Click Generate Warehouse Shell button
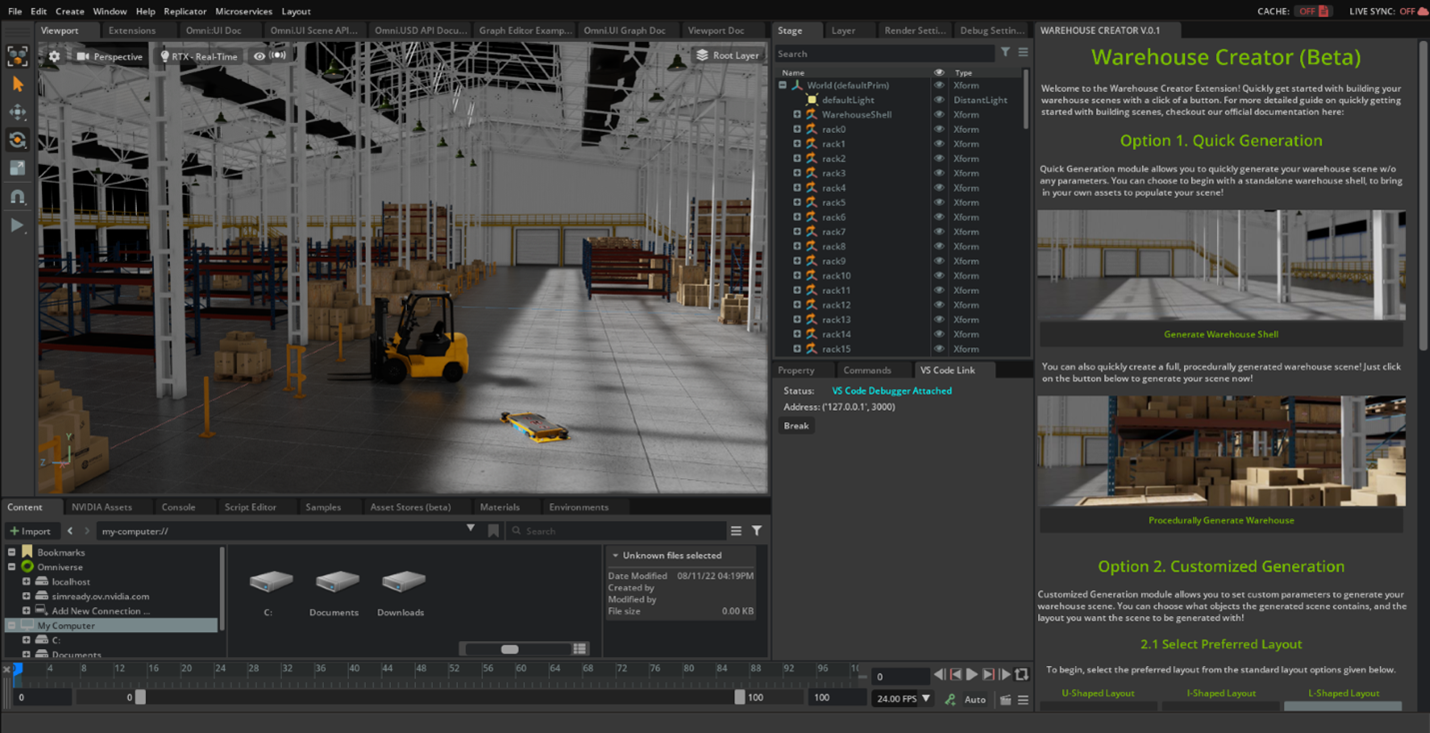 1221,334
